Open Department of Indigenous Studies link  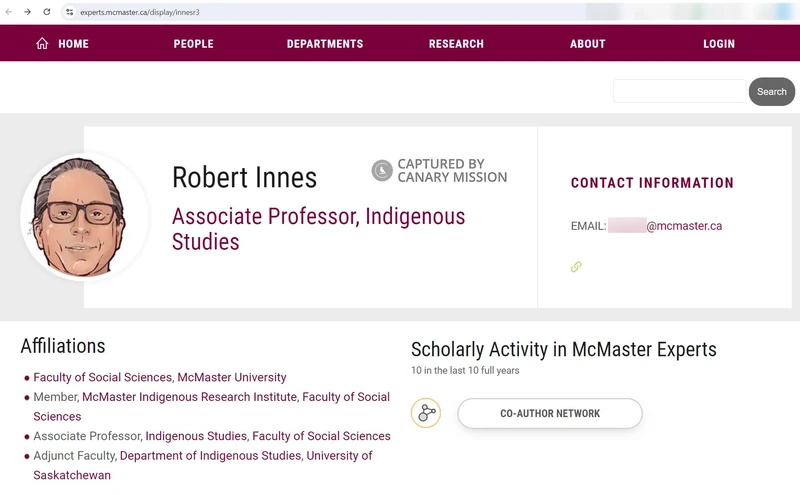[210, 455]
